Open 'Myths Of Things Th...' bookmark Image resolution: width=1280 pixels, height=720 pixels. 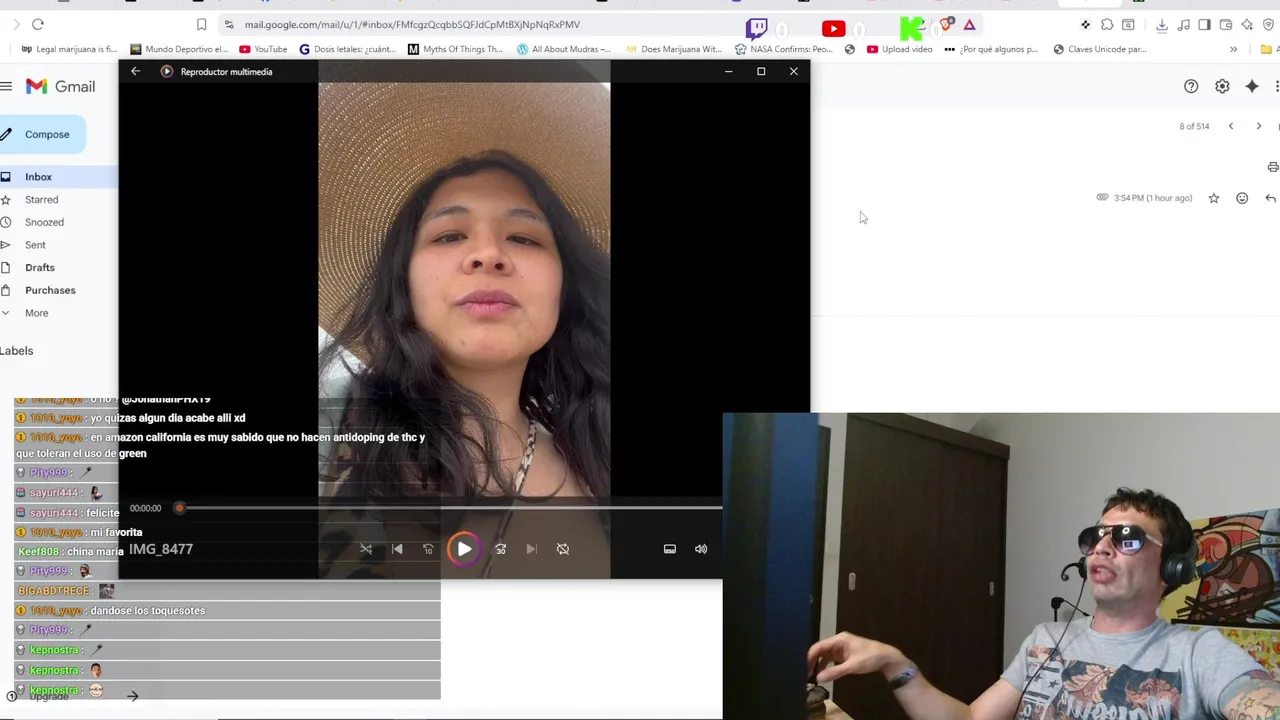point(456,49)
